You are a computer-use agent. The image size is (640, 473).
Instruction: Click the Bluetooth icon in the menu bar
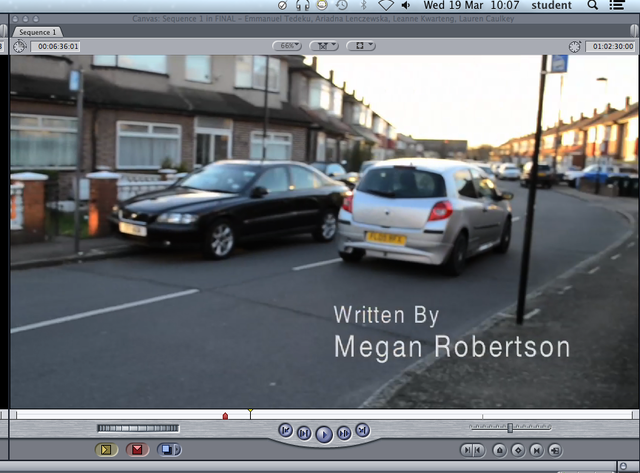363,5
